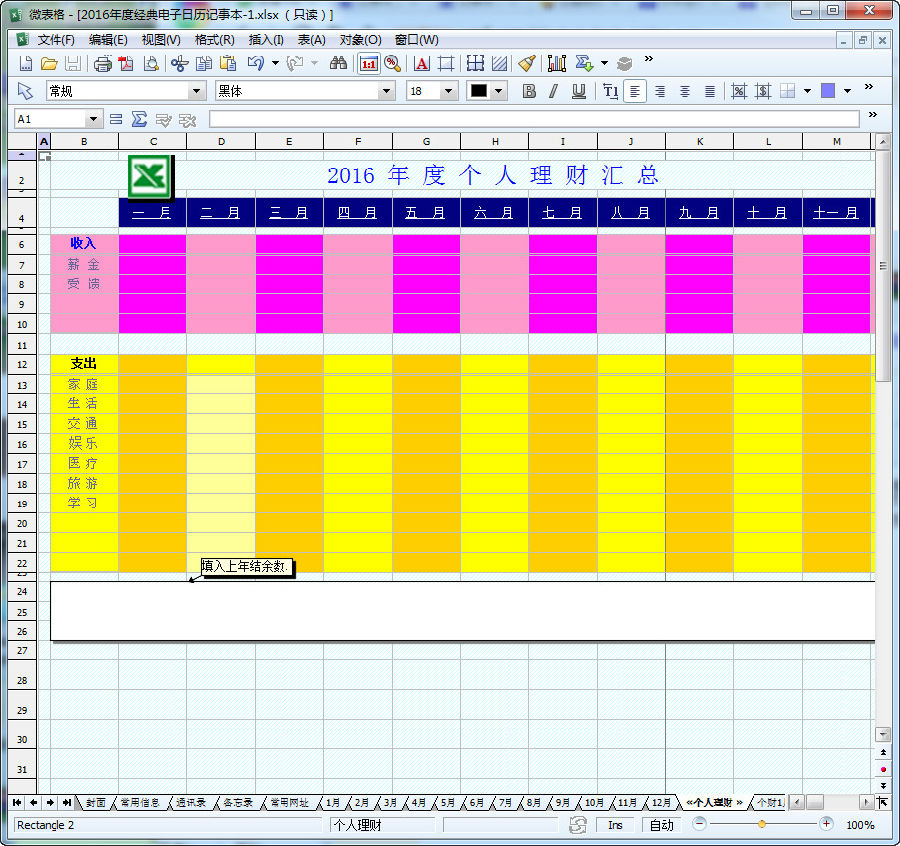Click the zoom out minus button
The width and height of the screenshot is (900, 846).
(699, 824)
